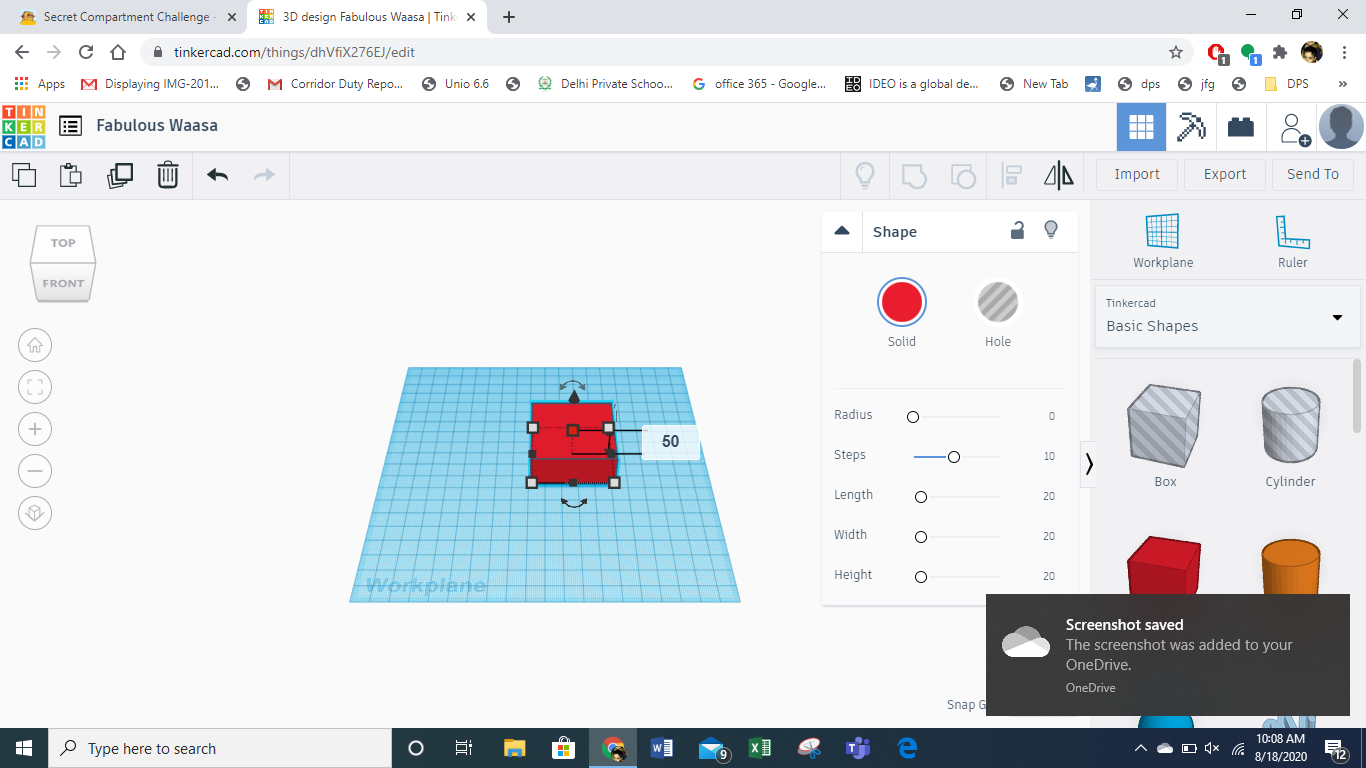Open the Apps bookmark shortcut
Image resolution: width=1366 pixels, height=768 pixels.
click(x=40, y=84)
